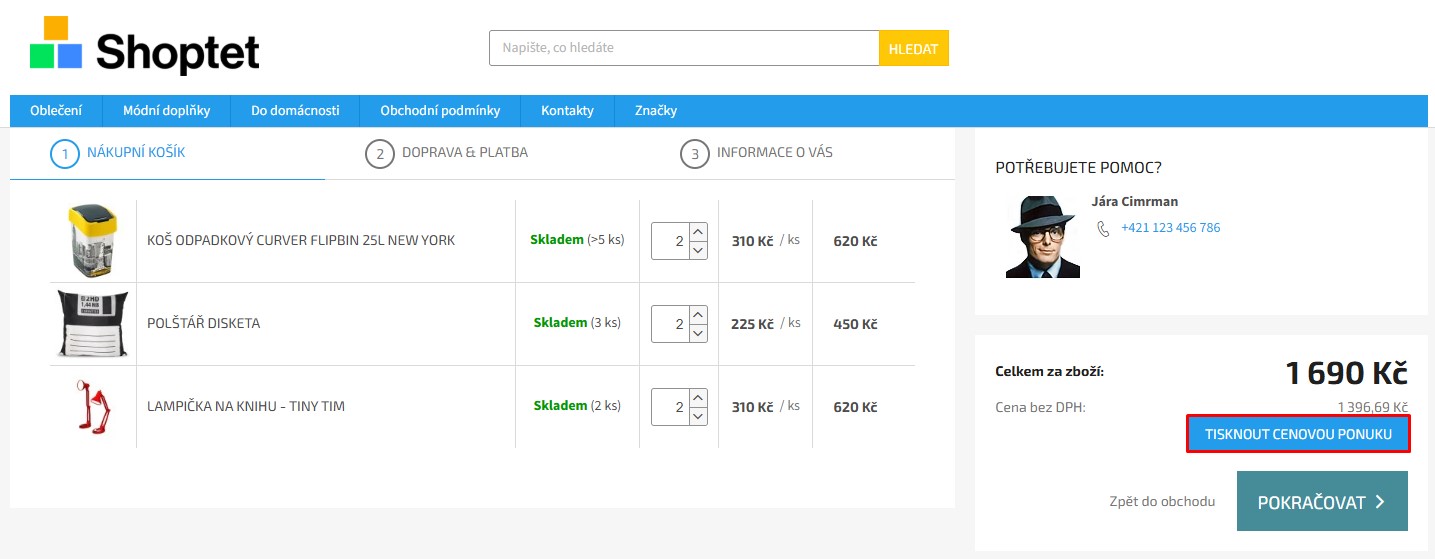
Task: Open the Oblečení menu category
Action: pyautogui.click(x=56, y=111)
